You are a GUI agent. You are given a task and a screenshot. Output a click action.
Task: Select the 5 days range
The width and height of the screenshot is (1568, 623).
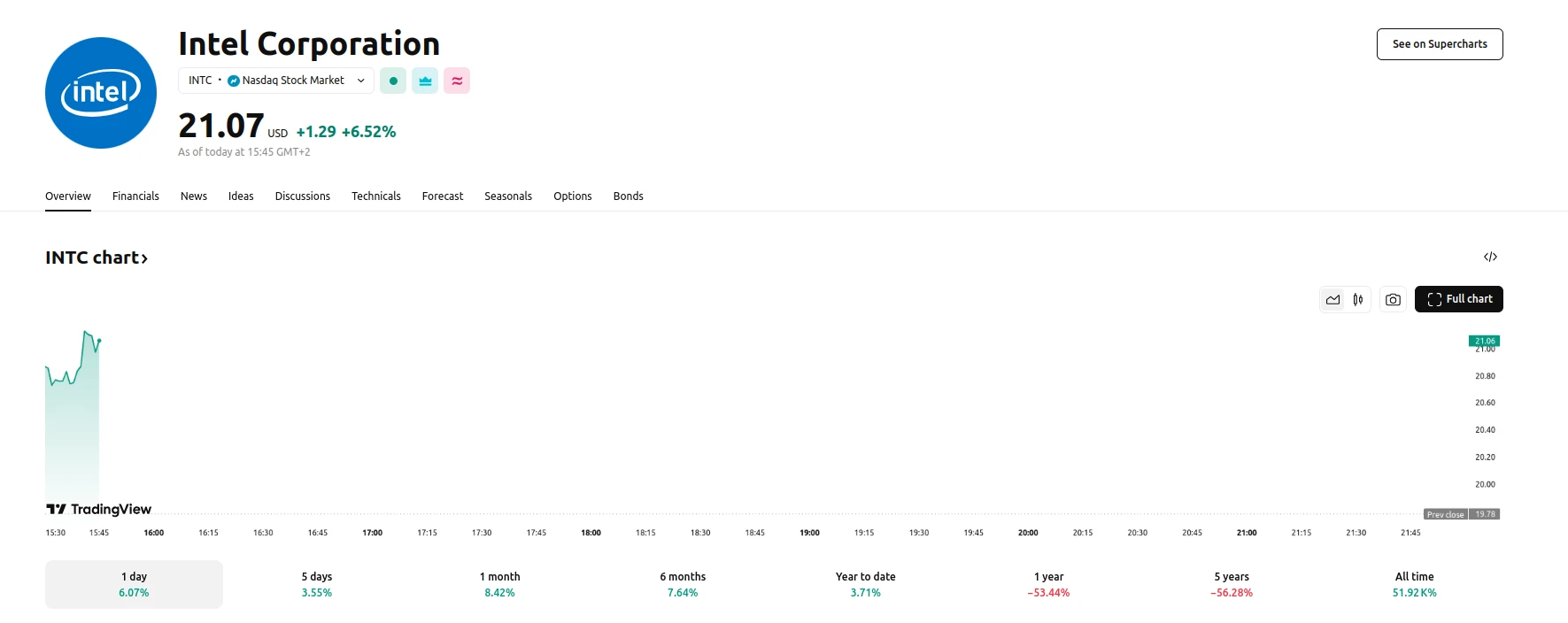tap(317, 584)
